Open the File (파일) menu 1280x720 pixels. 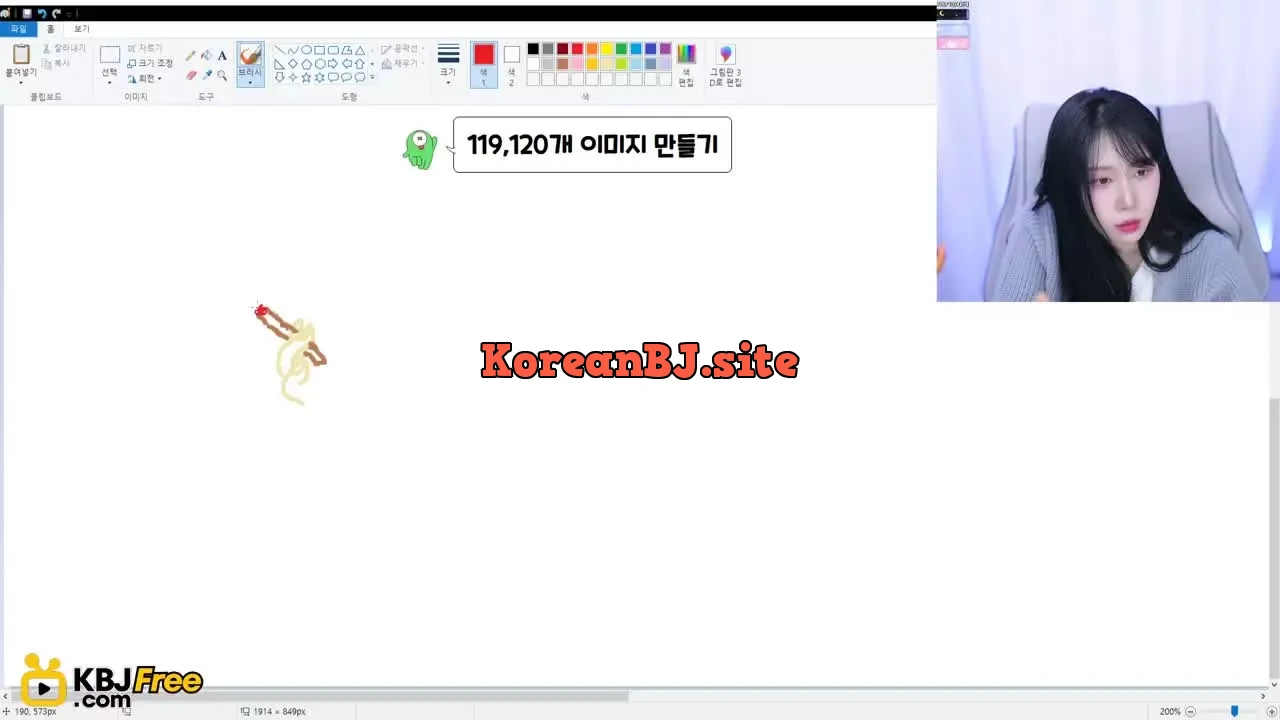[18, 29]
